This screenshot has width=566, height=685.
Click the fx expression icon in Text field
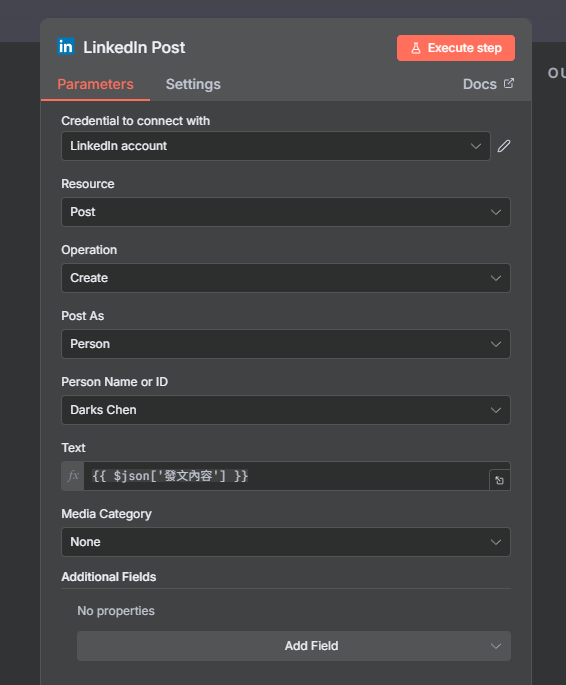tap(73, 476)
